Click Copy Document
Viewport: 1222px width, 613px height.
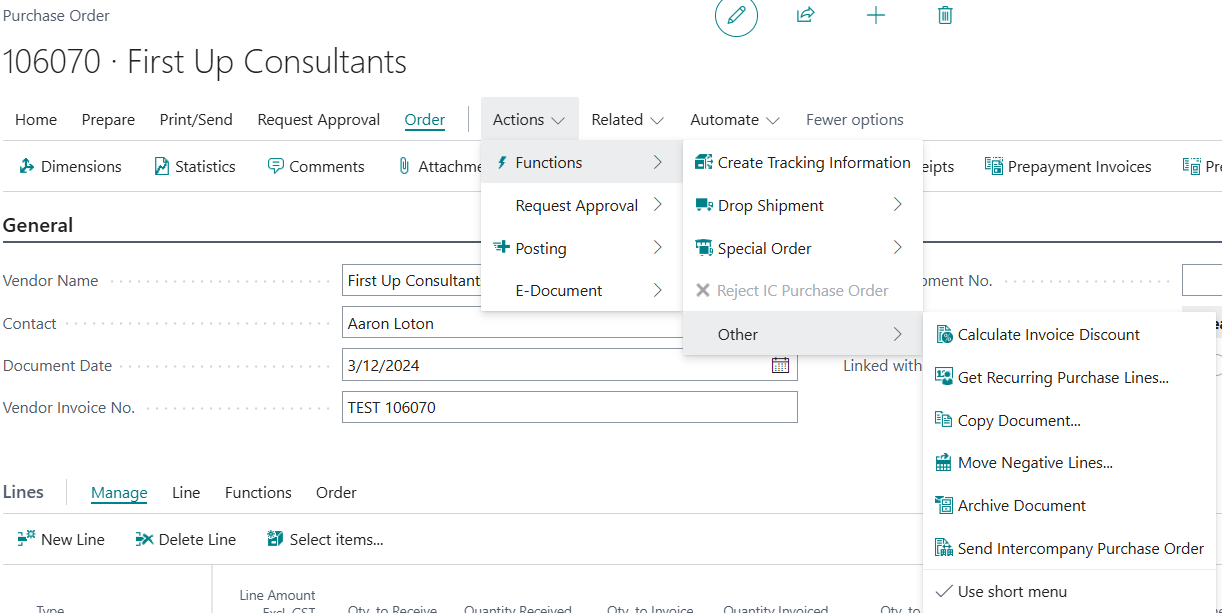pyautogui.click(x=1069, y=421)
